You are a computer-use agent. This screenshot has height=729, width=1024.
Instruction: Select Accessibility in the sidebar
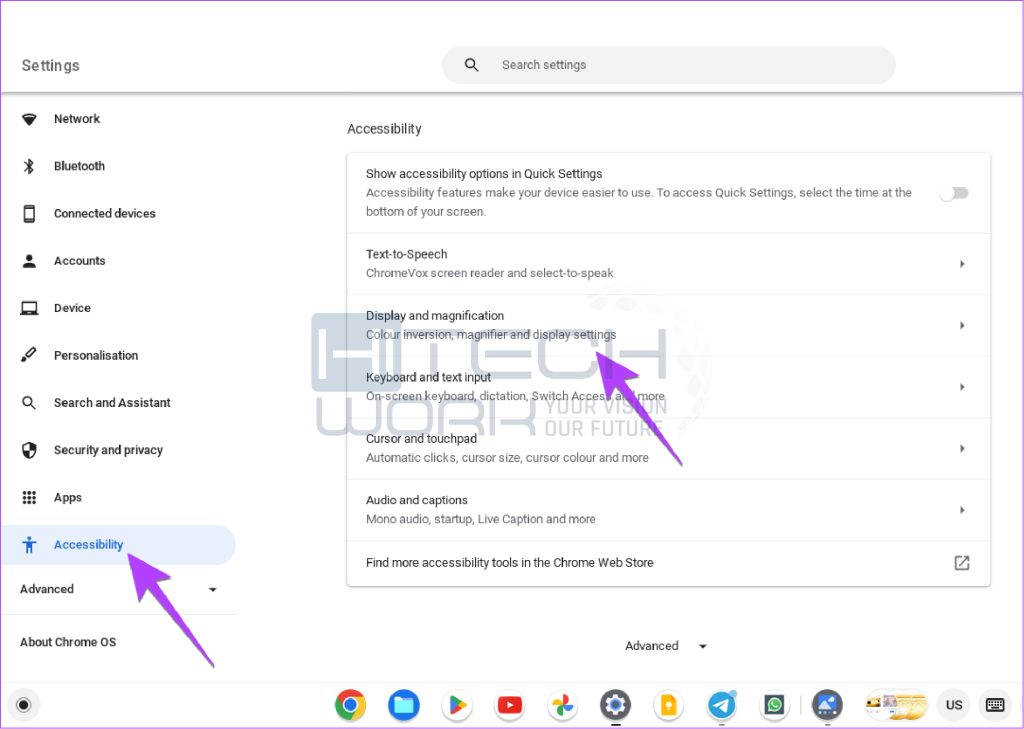point(118,545)
